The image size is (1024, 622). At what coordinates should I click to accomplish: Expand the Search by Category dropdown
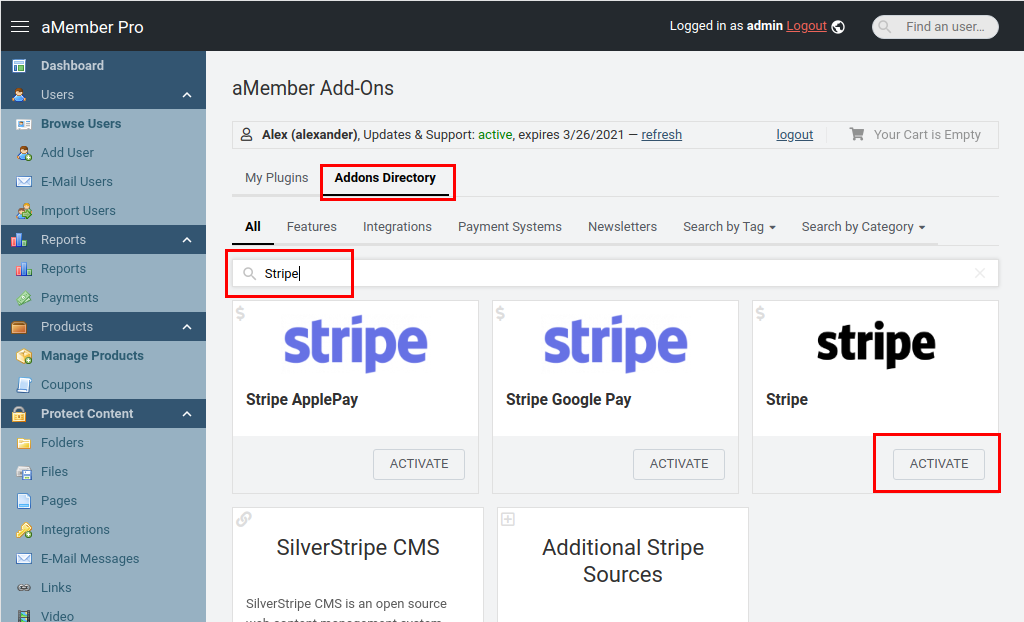coord(863,227)
